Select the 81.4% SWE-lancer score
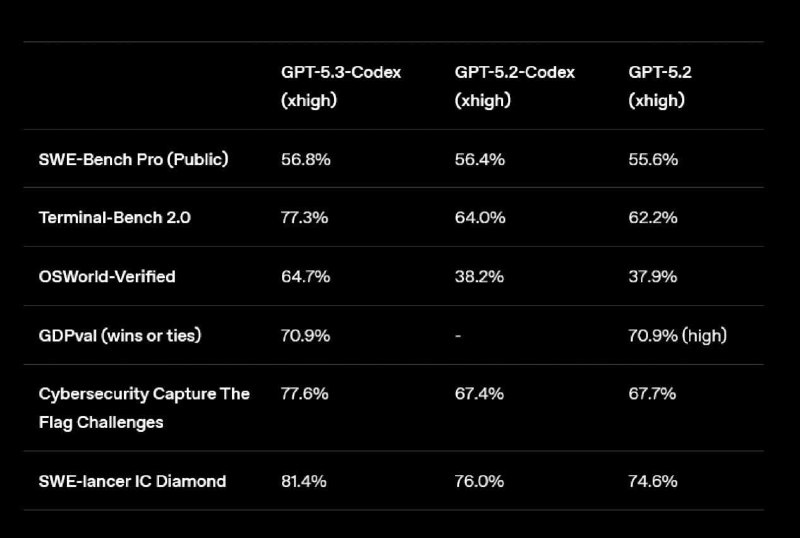Viewport: 800px width, 538px height. 304,481
